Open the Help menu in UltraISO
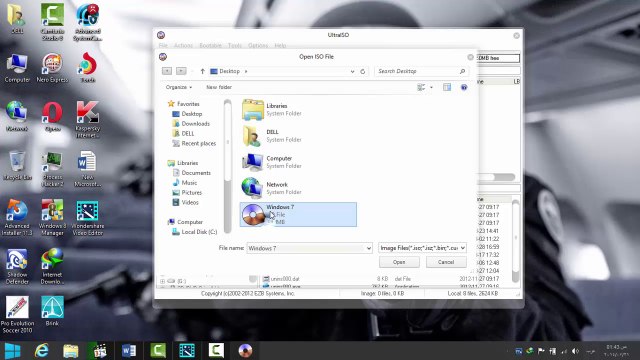Screen dimensions: 640x360 click(280, 45)
